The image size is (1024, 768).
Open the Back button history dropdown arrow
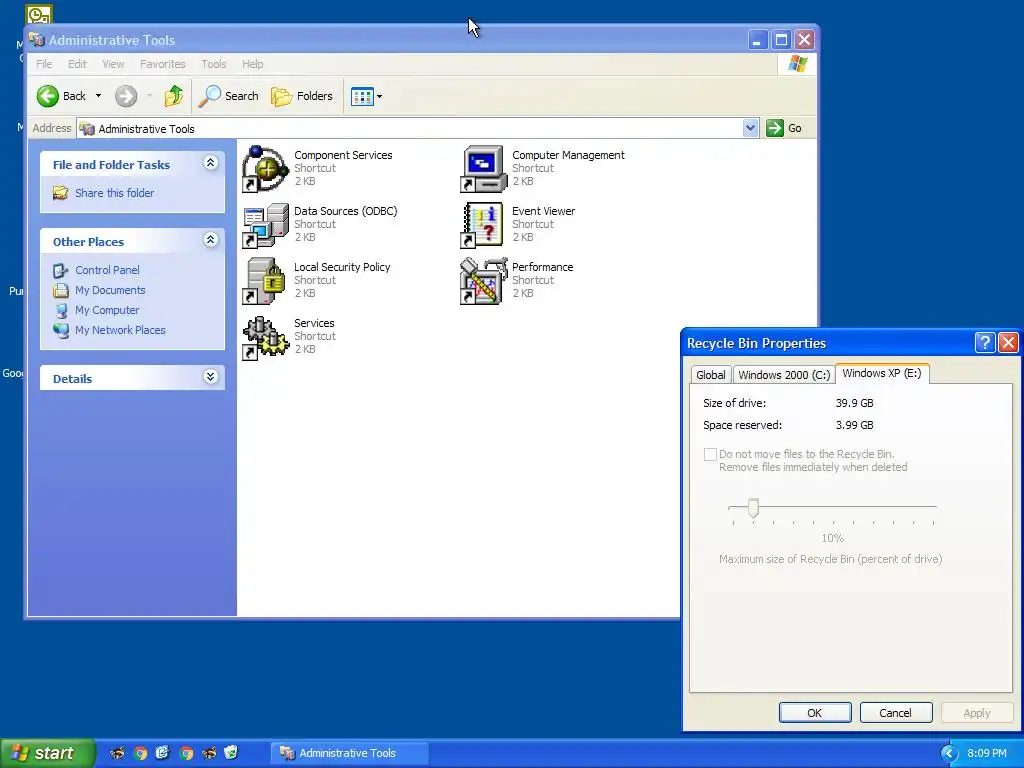[x=99, y=96]
